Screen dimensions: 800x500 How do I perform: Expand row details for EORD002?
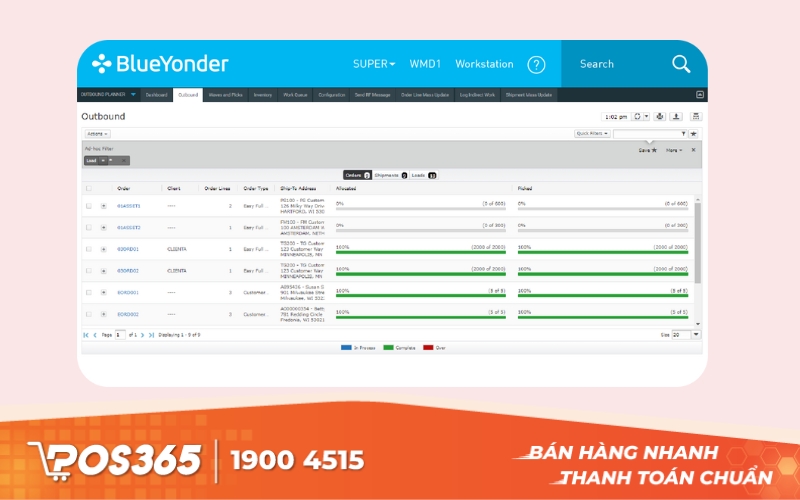[x=104, y=314]
